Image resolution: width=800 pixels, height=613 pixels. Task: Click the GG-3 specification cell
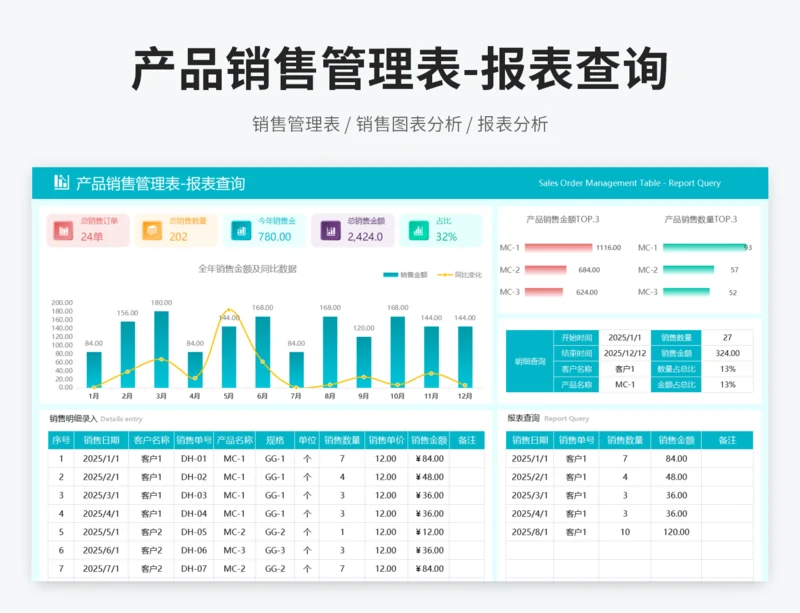pos(275,550)
